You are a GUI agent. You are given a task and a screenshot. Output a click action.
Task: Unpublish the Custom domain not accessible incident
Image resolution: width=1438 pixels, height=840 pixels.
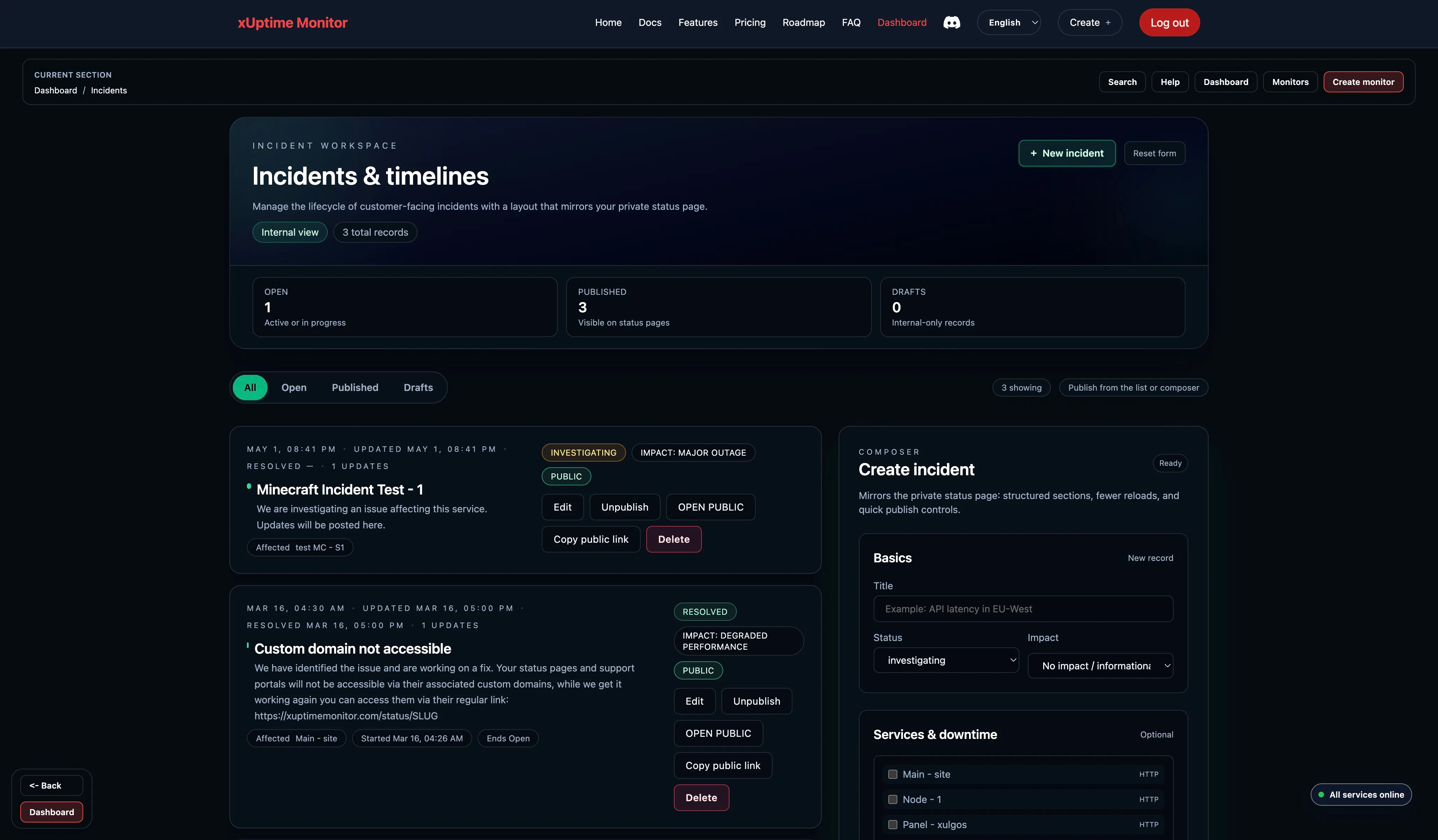point(757,701)
